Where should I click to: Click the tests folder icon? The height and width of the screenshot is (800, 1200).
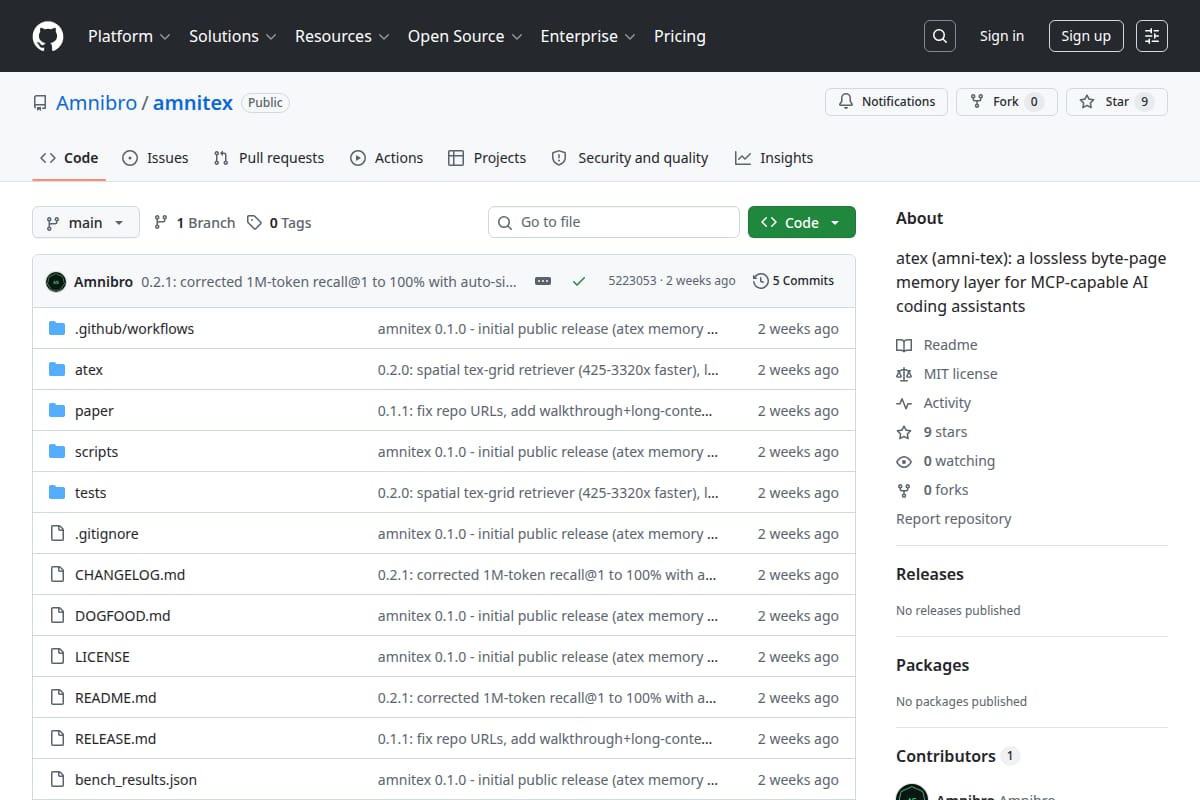[x=57, y=493]
